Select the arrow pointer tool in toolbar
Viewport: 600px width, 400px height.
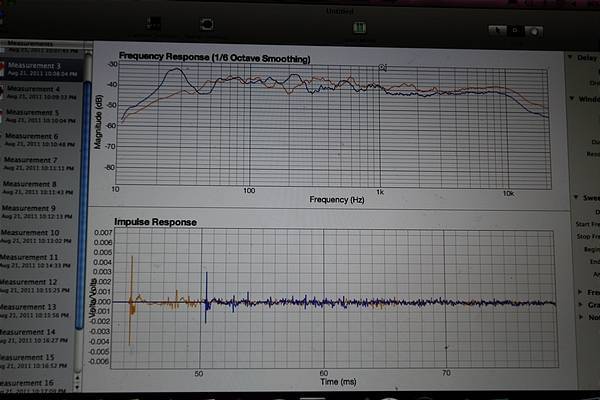[x=497, y=30]
